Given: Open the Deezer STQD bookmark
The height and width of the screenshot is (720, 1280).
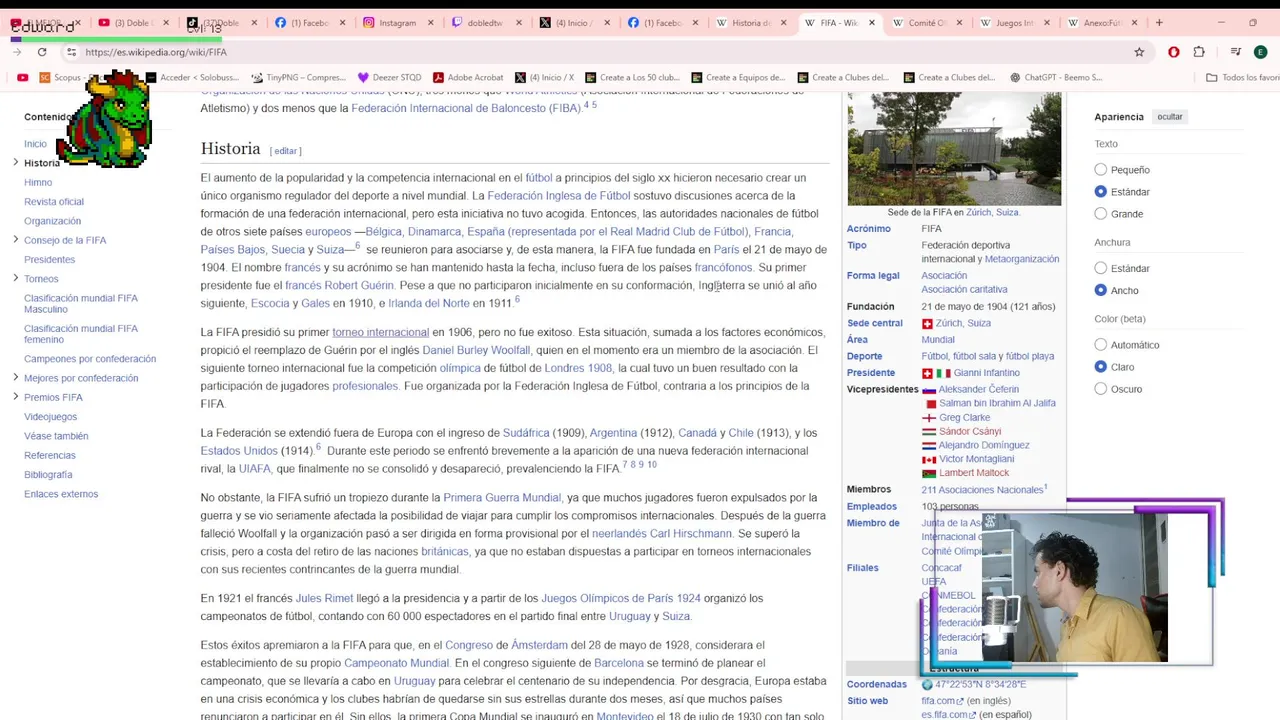Looking at the screenshot, I should coord(389,77).
